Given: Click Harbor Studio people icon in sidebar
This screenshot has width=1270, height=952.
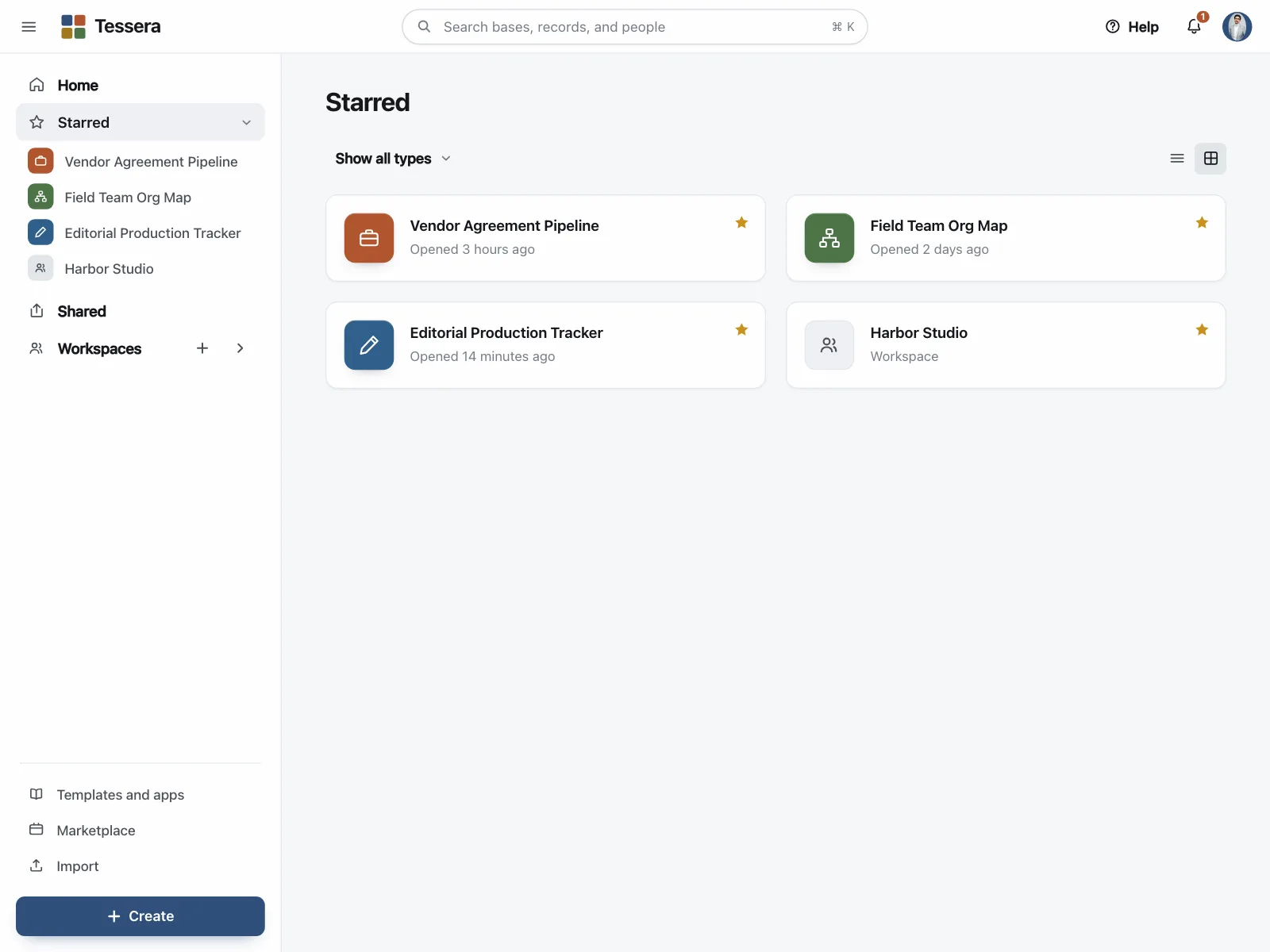Looking at the screenshot, I should [x=40, y=268].
